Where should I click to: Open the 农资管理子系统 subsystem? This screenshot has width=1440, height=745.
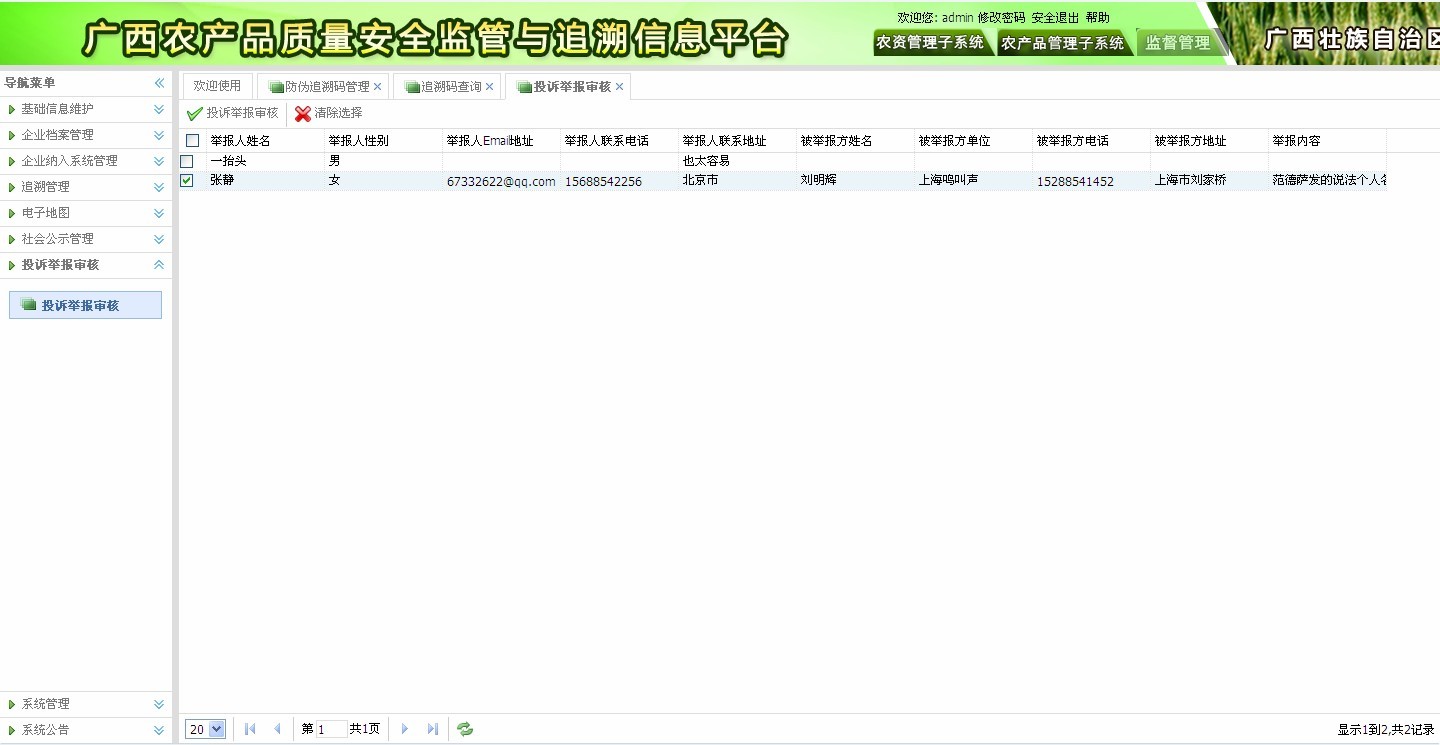point(931,44)
